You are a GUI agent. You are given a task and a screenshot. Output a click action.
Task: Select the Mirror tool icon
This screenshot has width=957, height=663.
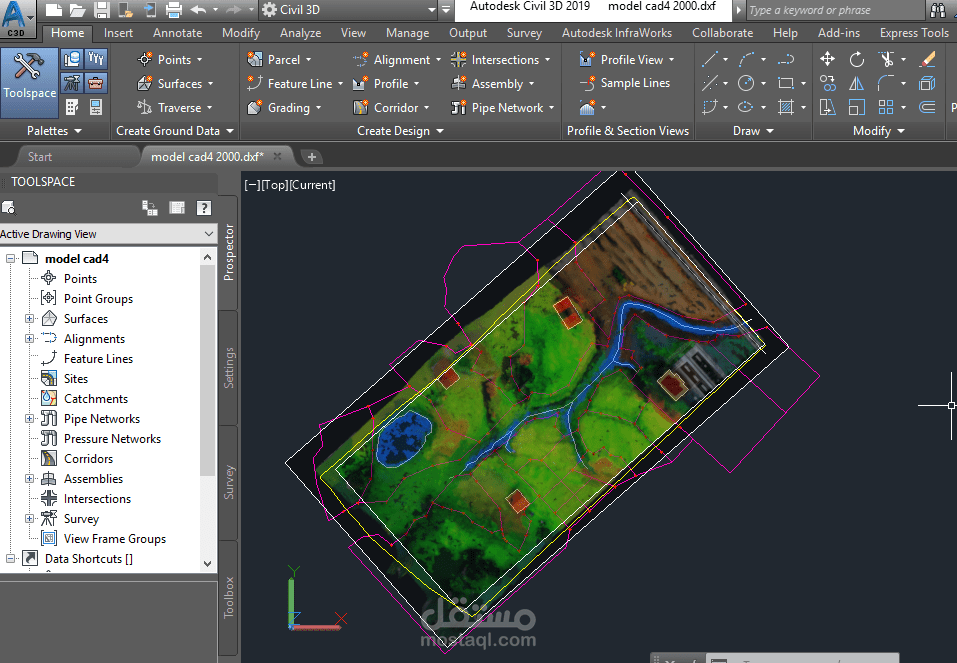tap(856, 83)
